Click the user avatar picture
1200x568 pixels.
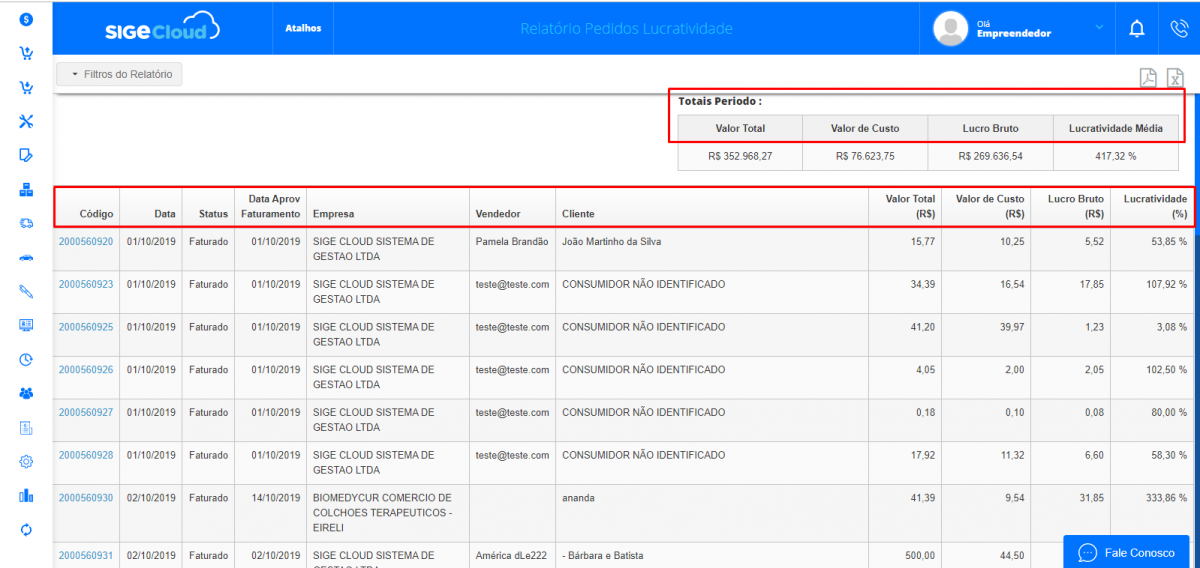(950, 28)
